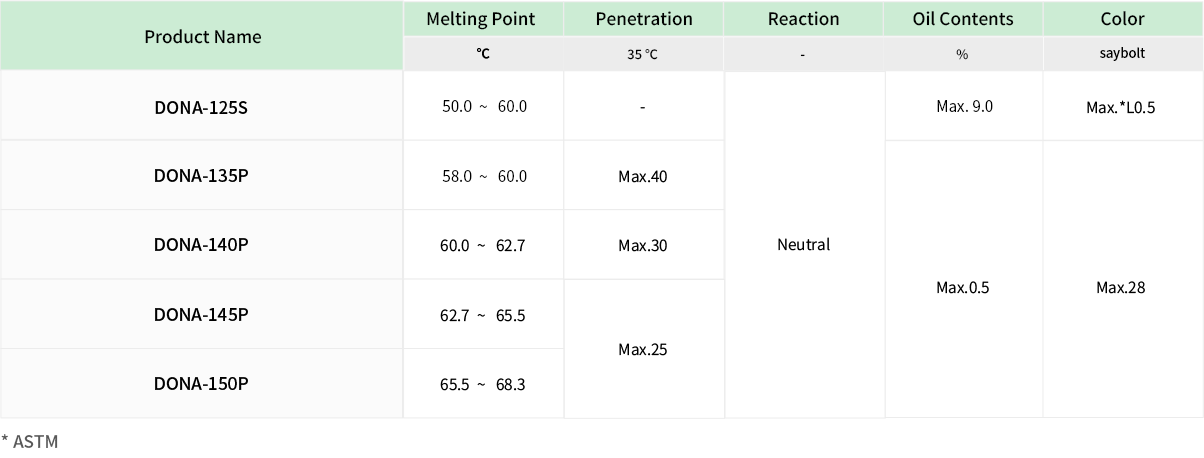Click the Penetration column header

[643, 19]
